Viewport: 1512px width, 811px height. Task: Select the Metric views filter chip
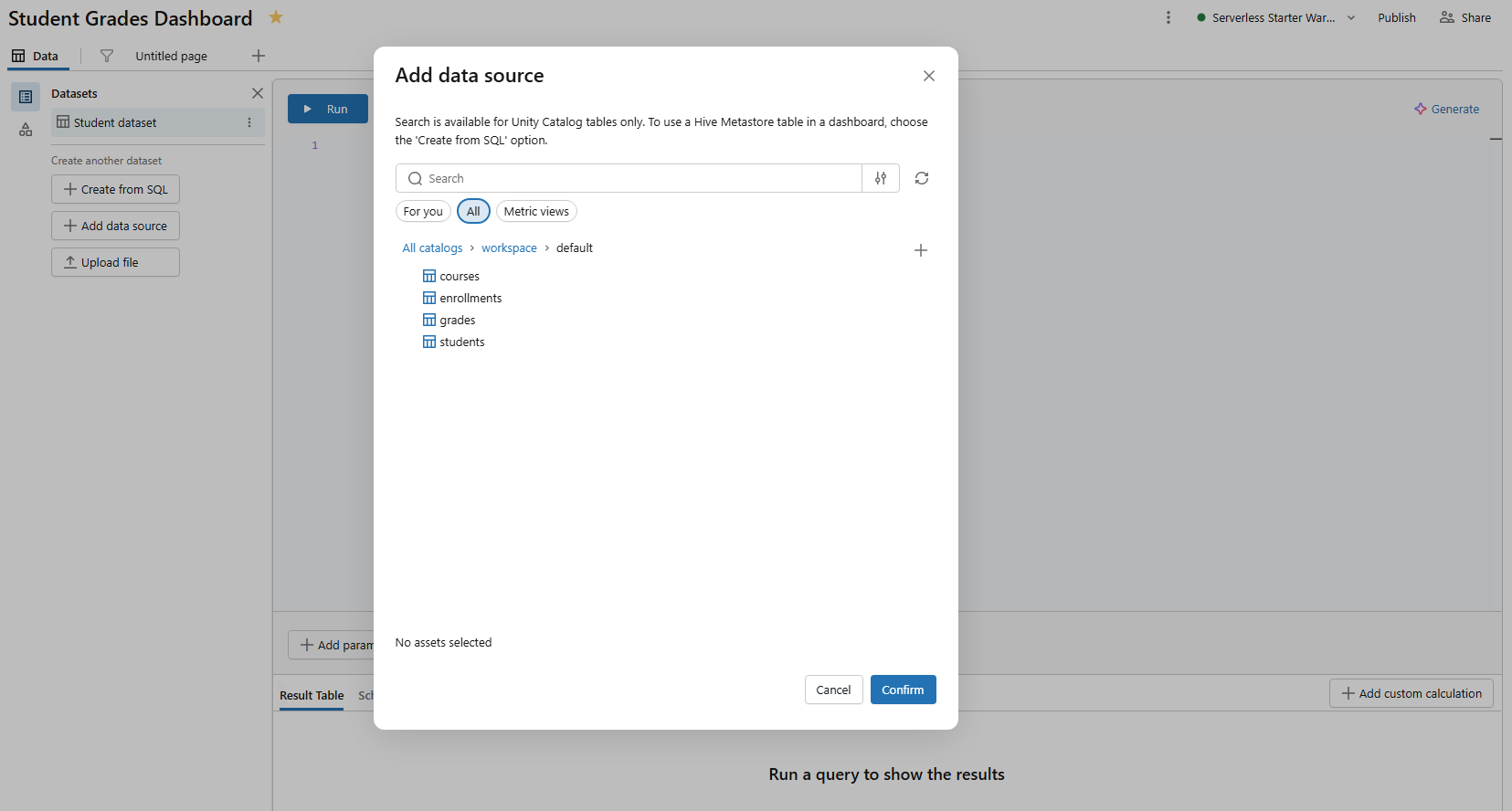536,211
